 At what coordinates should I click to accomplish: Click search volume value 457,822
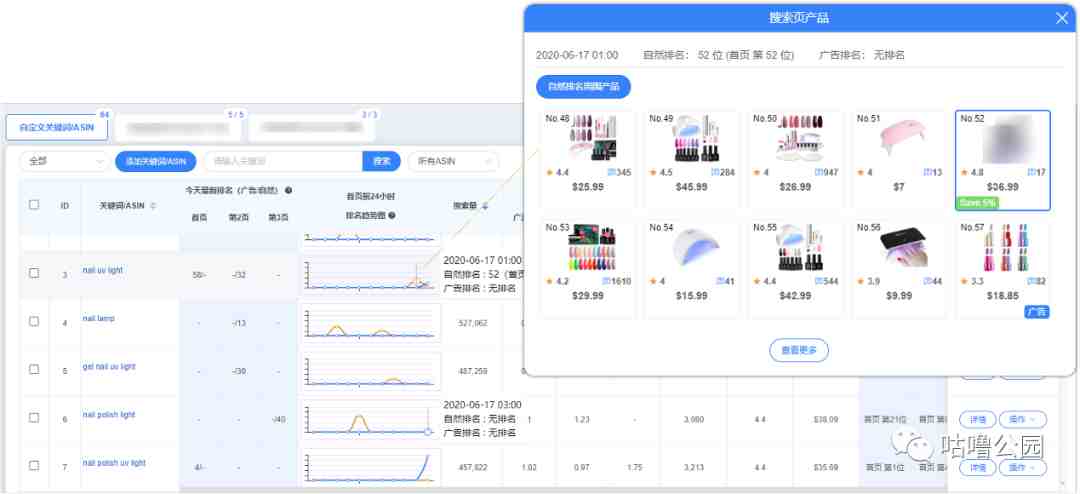(472, 467)
